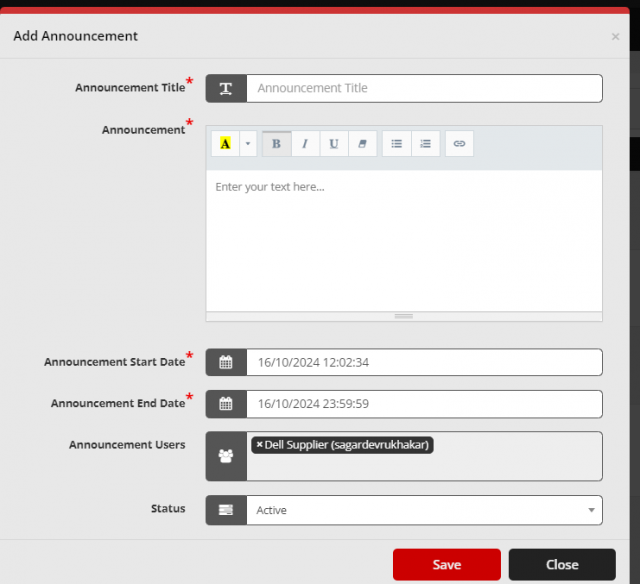Toggle bold formatting in announcement editor
Viewport: 640px width, 584px height.
(x=276, y=144)
